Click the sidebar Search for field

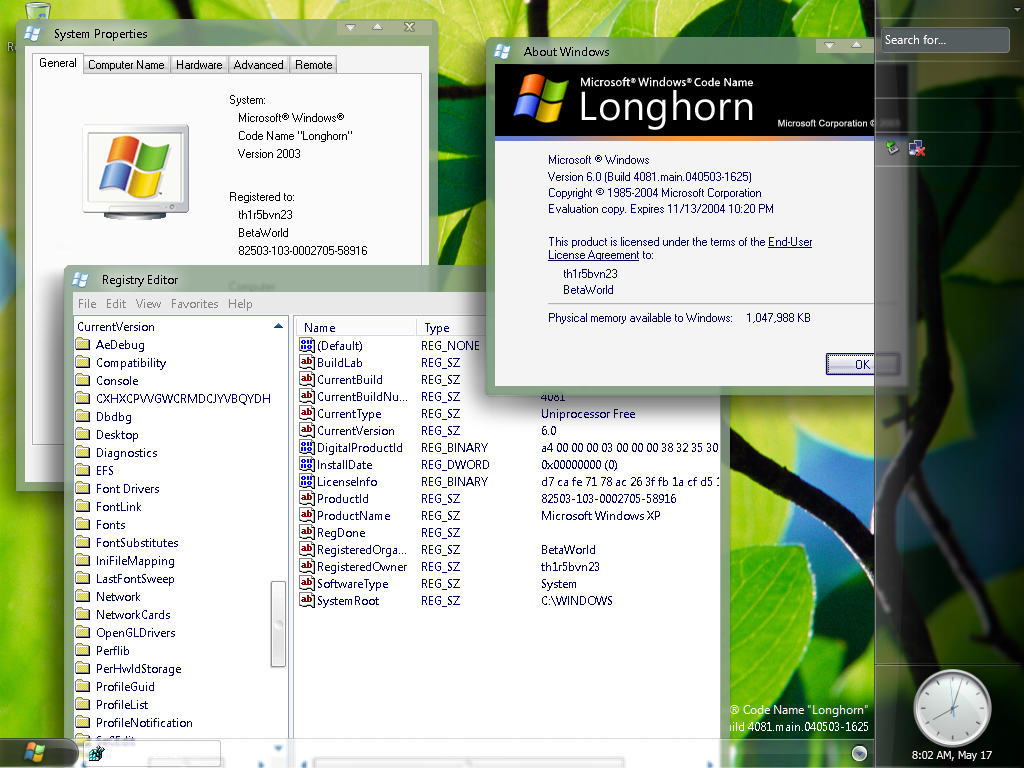[945, 40]
